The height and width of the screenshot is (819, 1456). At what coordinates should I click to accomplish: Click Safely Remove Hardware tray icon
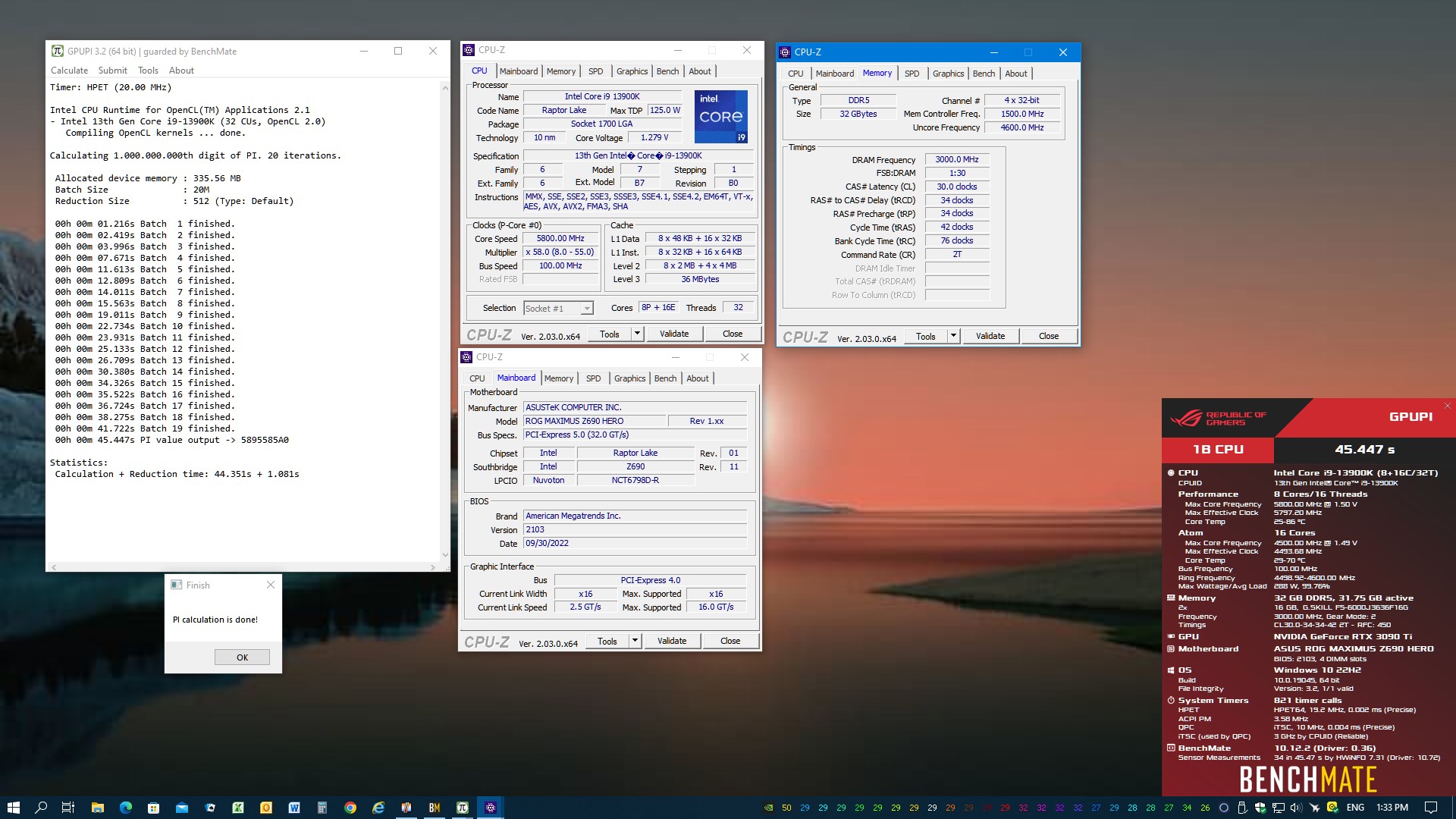pyautogui.click(x=1242, y=808)
